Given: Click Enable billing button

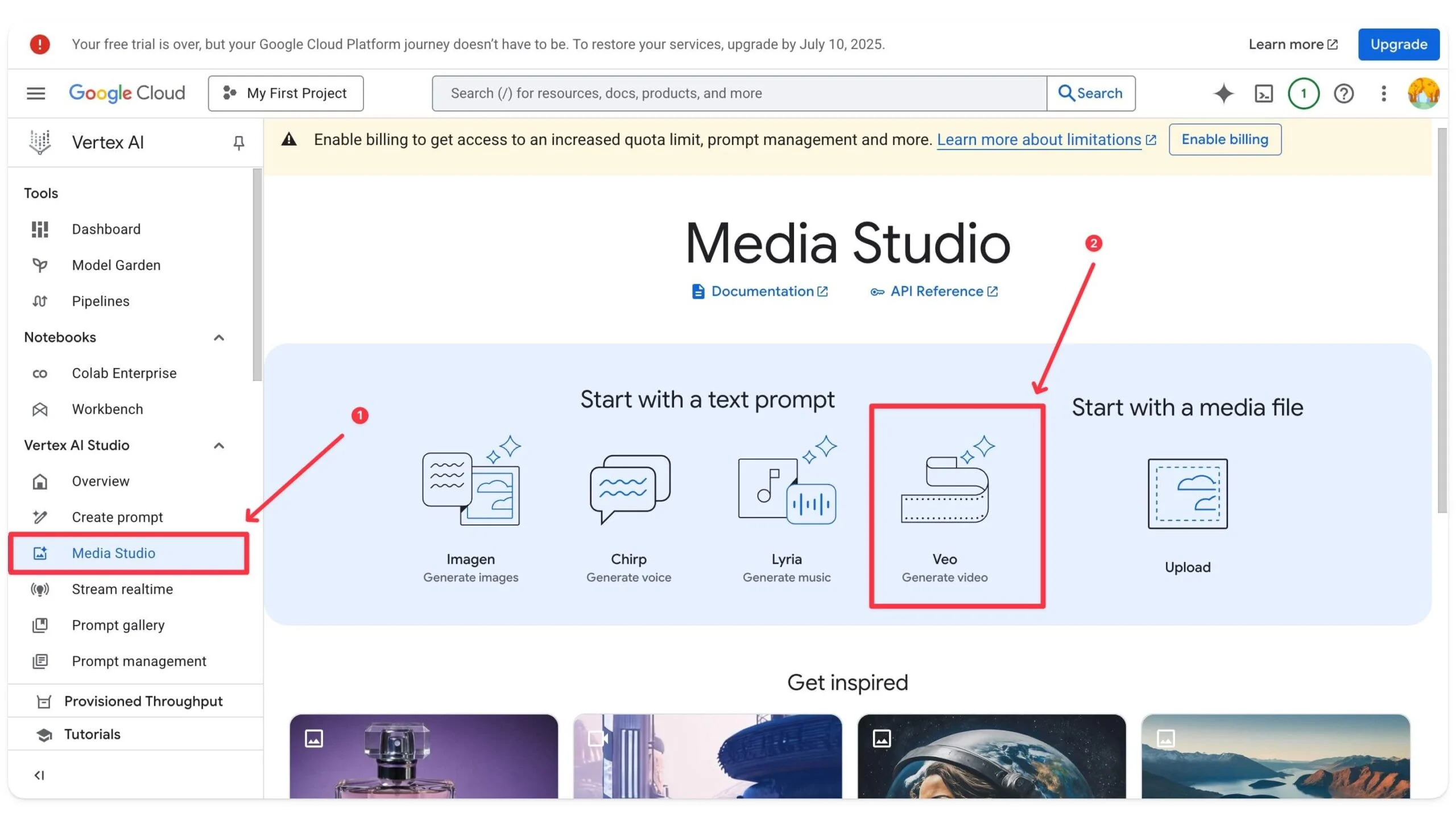Looking at the screenshot, I should 1225,139.
